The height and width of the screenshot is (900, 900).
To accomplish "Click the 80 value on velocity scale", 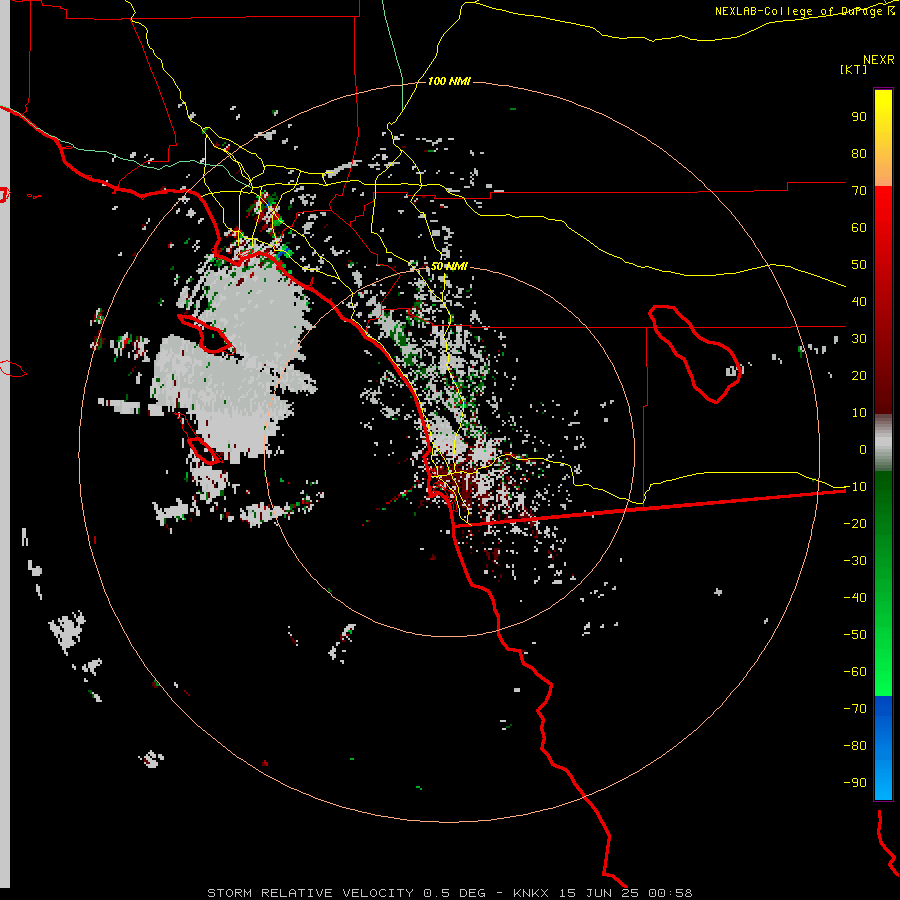I will (x=859, y=154).
